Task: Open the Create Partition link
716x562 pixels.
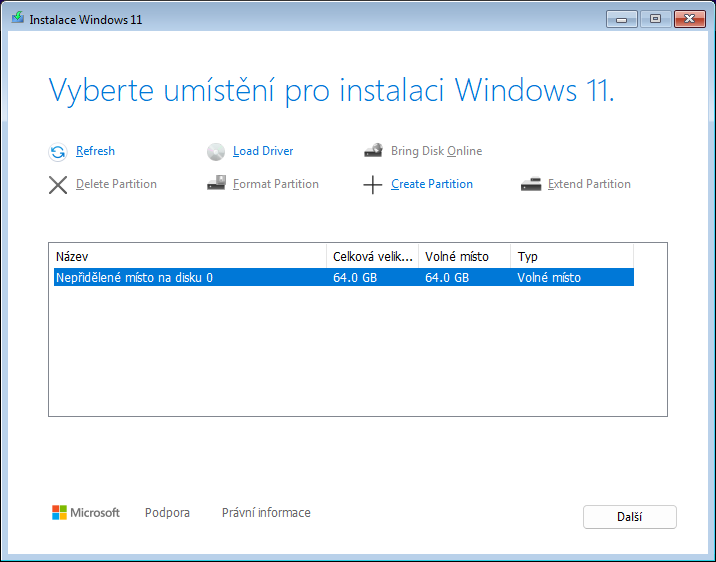Action: [x=432, y=184]
